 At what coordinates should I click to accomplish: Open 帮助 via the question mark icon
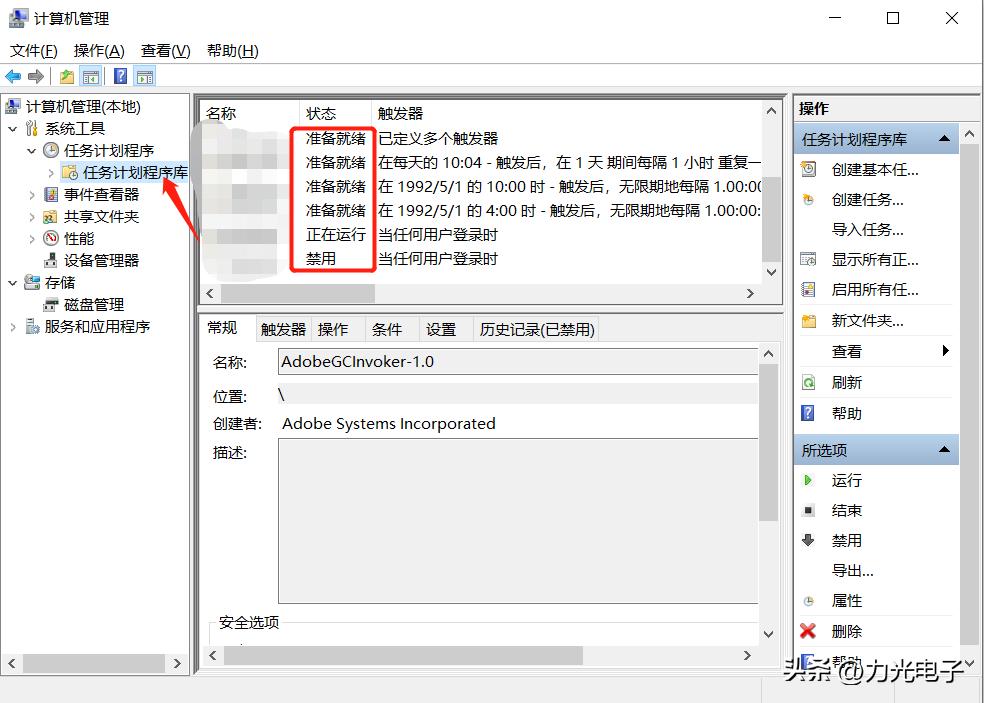point(808,412)
